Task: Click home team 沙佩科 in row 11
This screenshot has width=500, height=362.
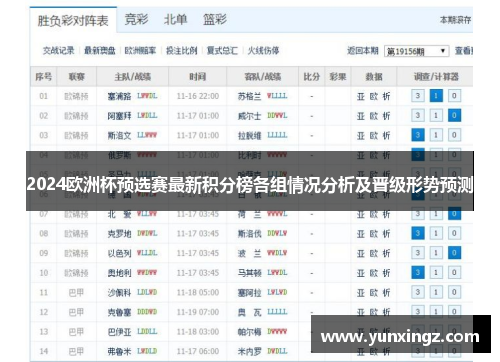Action: pos(119,293)
